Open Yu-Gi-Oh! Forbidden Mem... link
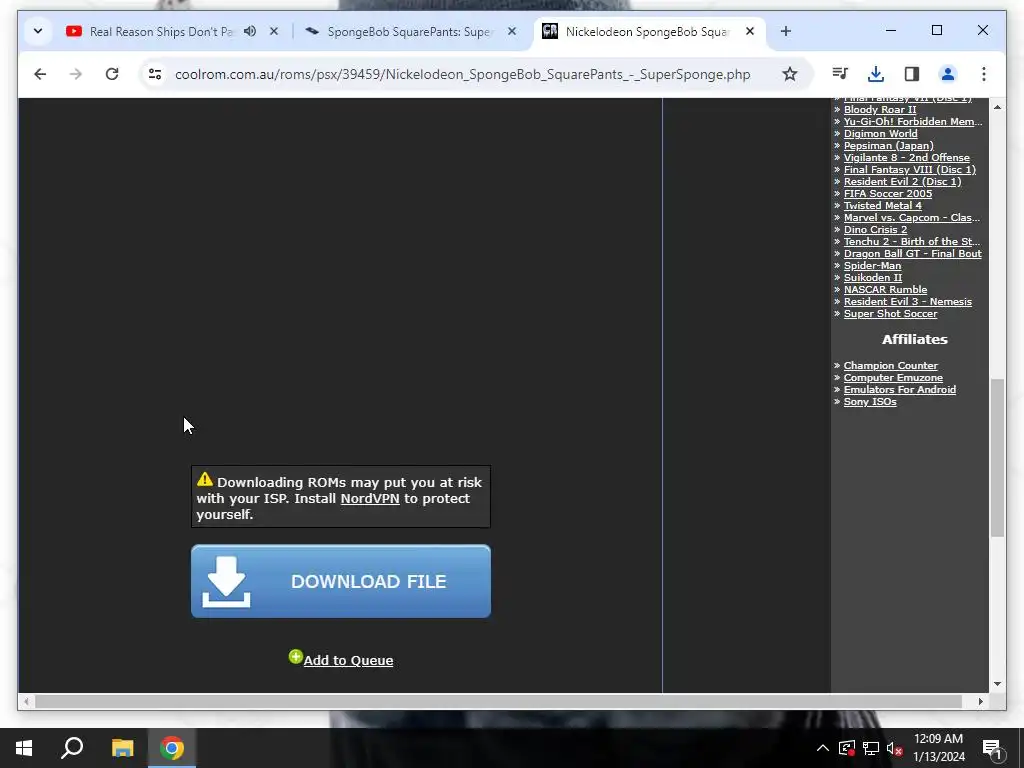1024x768 pixels. [x=913, y=121]
